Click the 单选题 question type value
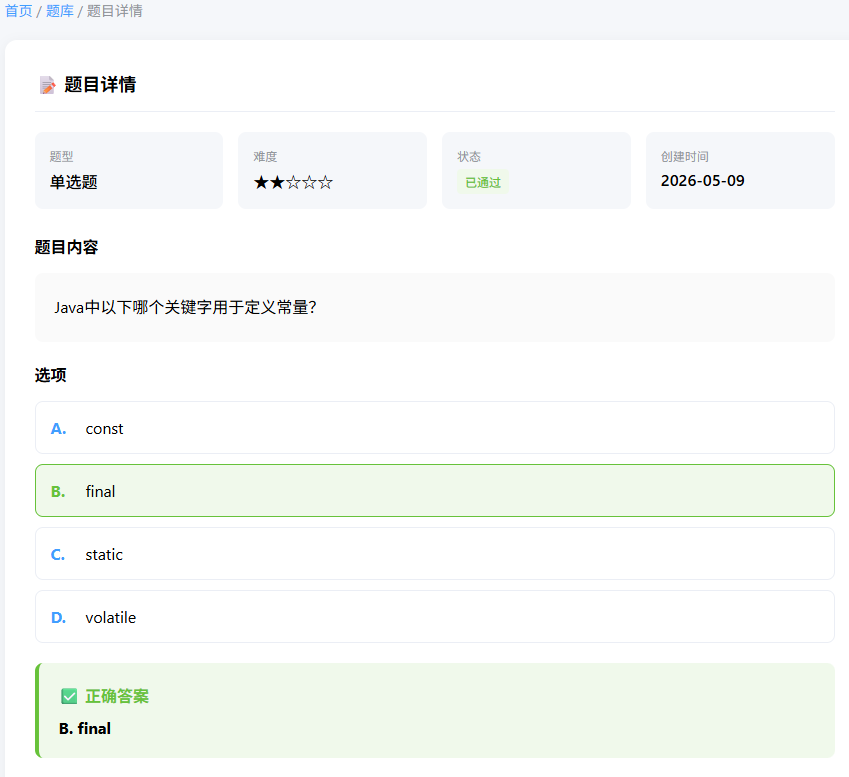This screenshot has height=777, width=849. point(74,182)
